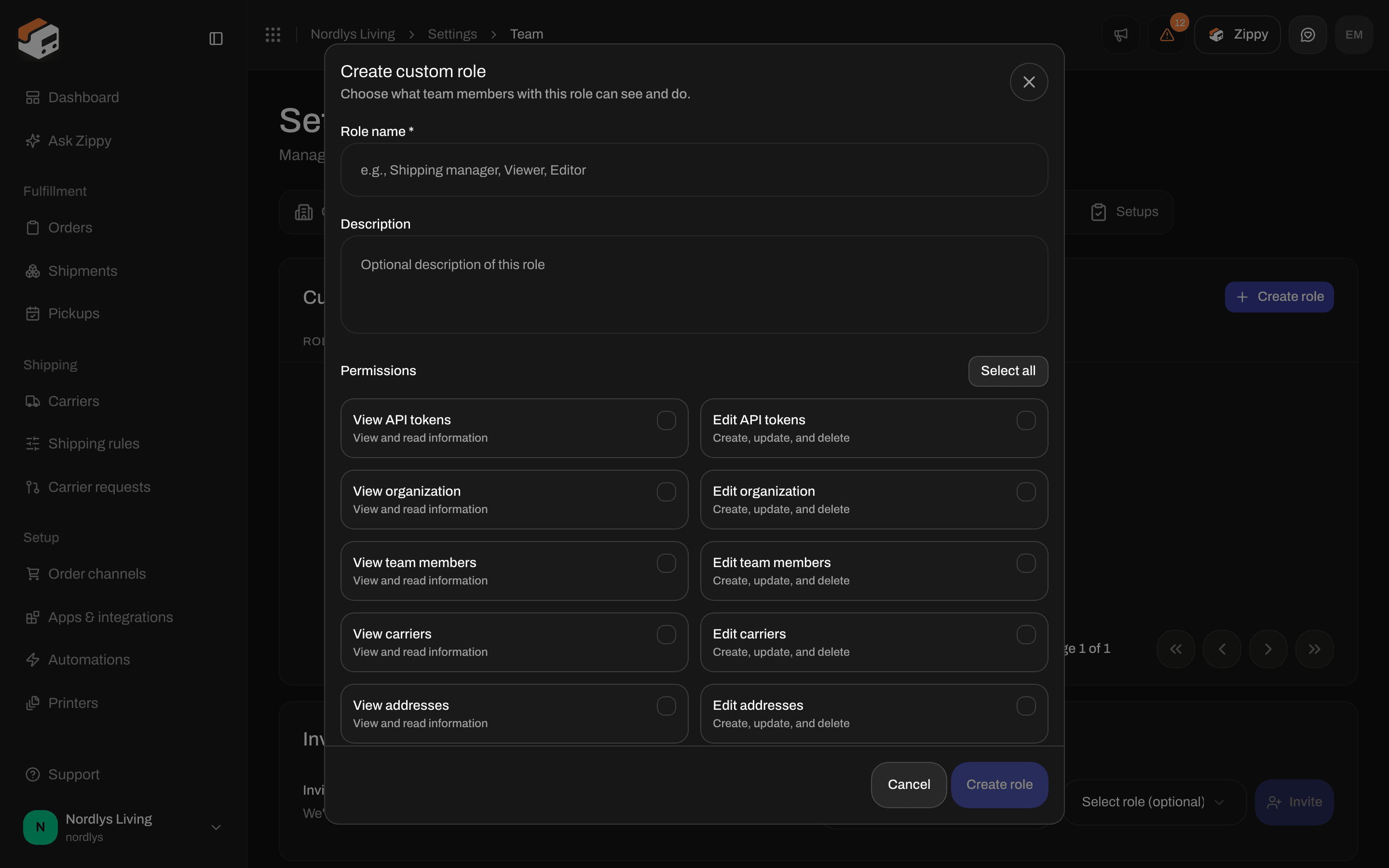
Task: Enable View carriers permission
Action: click(666, 634)
